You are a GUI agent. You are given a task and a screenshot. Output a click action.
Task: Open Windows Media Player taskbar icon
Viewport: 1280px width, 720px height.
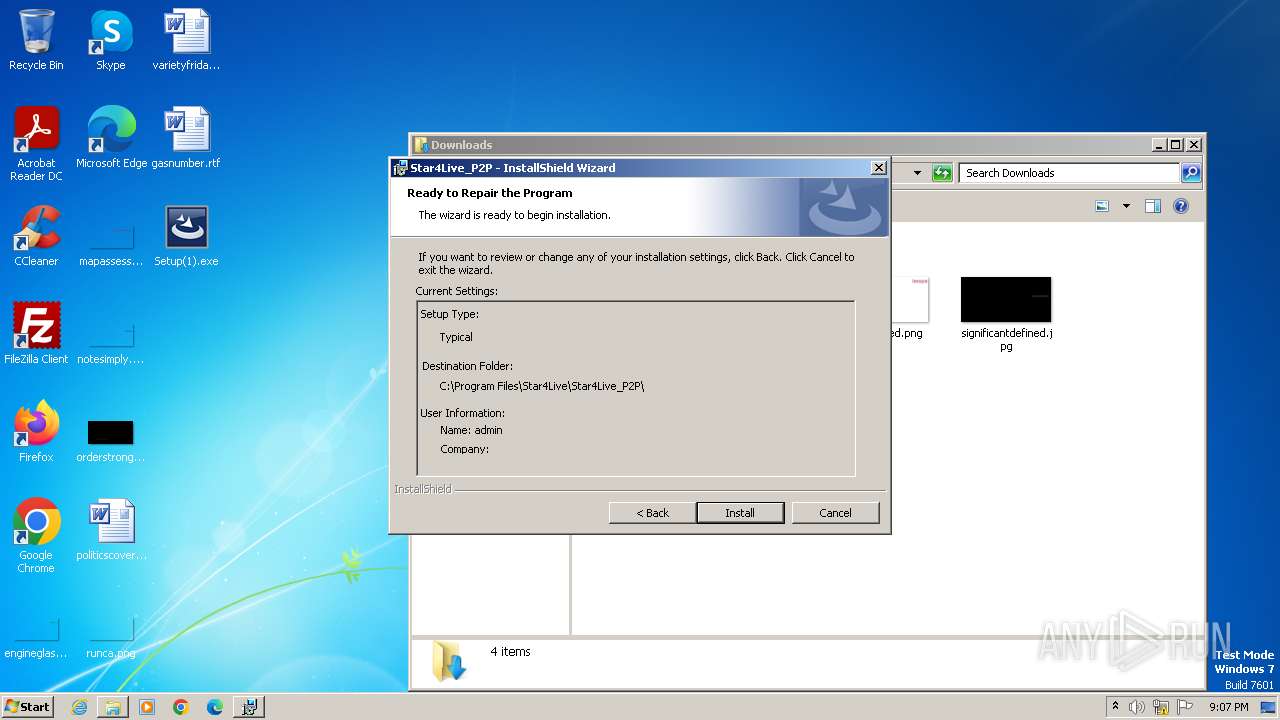click(147, 707)
